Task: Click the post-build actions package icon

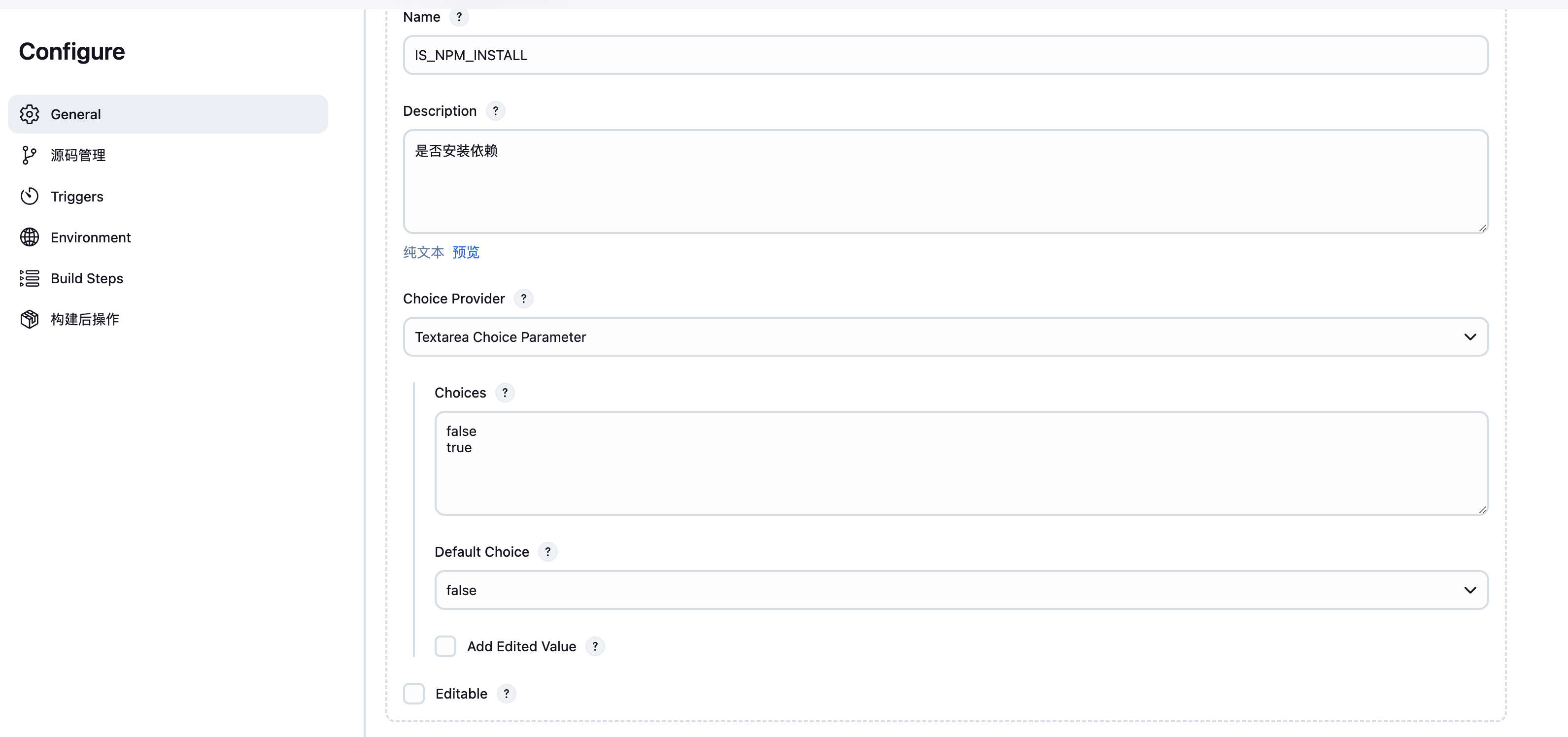Action: (29, 319)
